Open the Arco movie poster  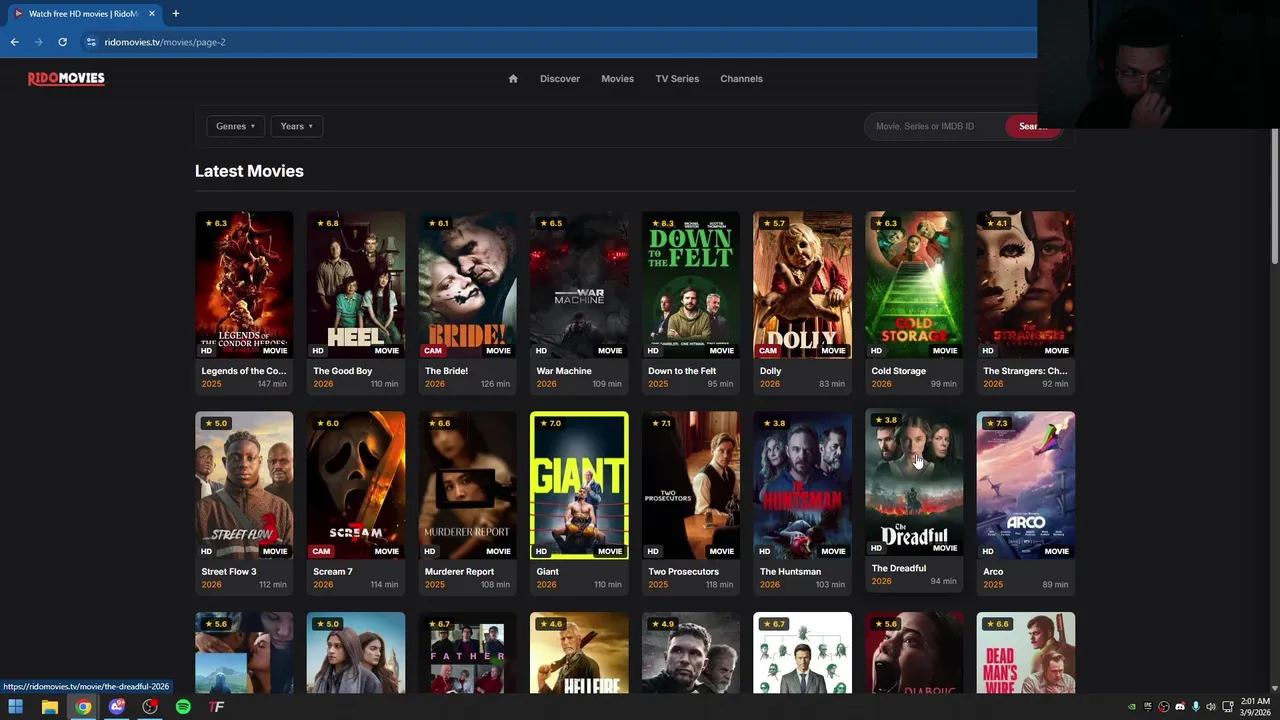point(1026,485)
